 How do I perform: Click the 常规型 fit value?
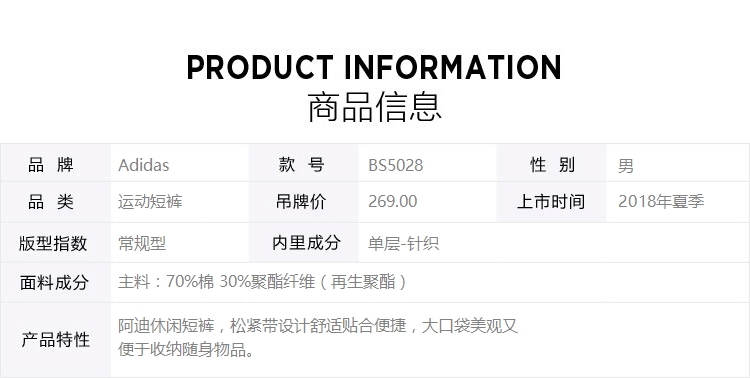[142, 244]
